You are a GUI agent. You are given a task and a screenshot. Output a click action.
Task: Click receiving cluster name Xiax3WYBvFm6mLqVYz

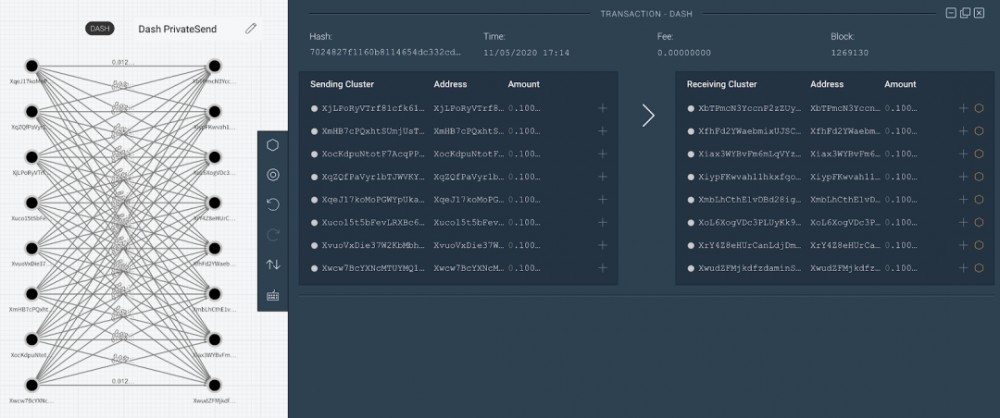(750, 154)
